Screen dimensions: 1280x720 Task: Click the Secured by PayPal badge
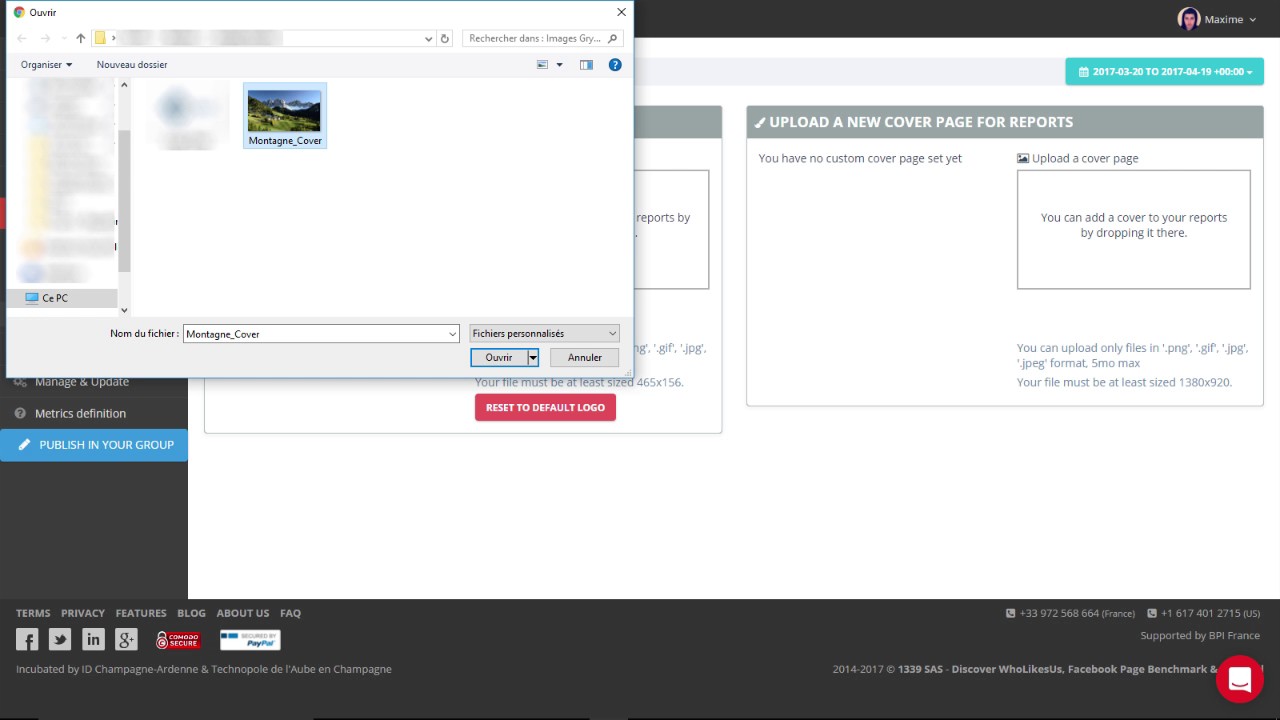[250, 640]
